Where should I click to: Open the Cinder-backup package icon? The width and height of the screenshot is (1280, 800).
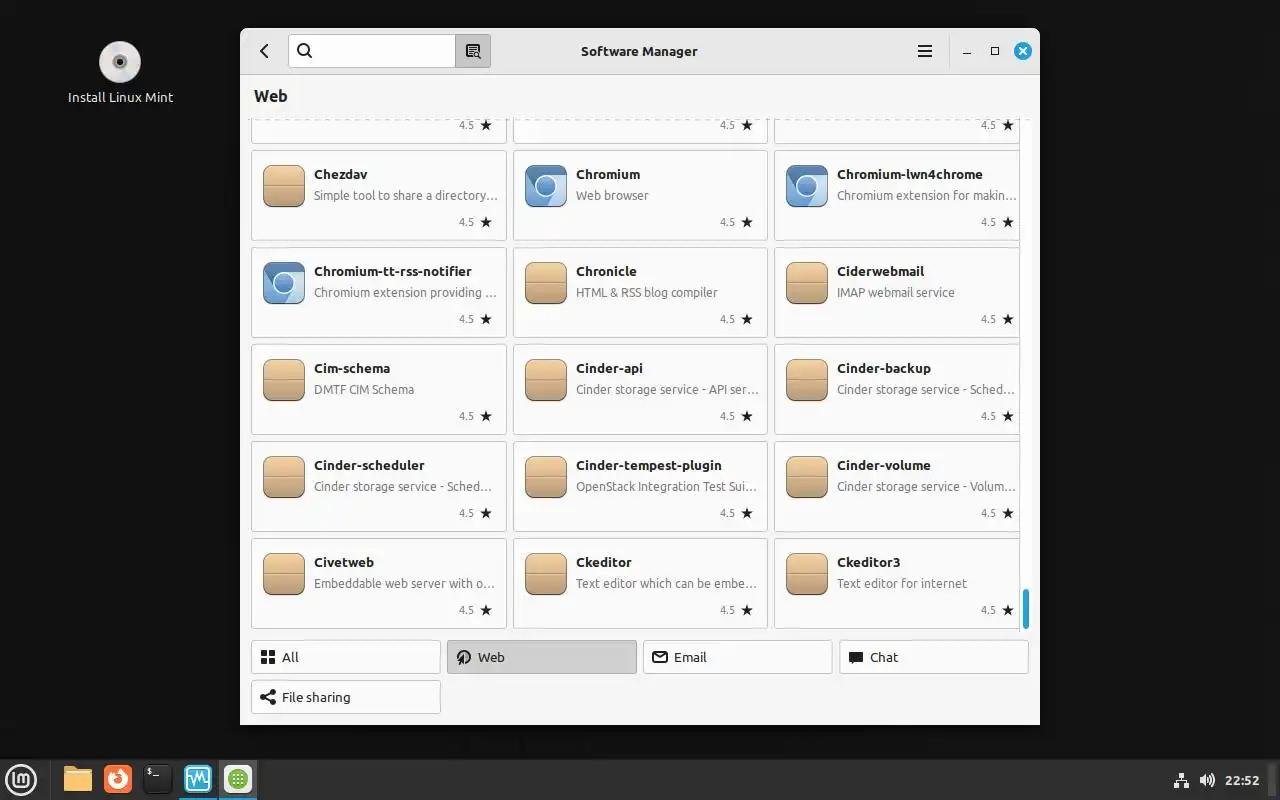[807, 380]
